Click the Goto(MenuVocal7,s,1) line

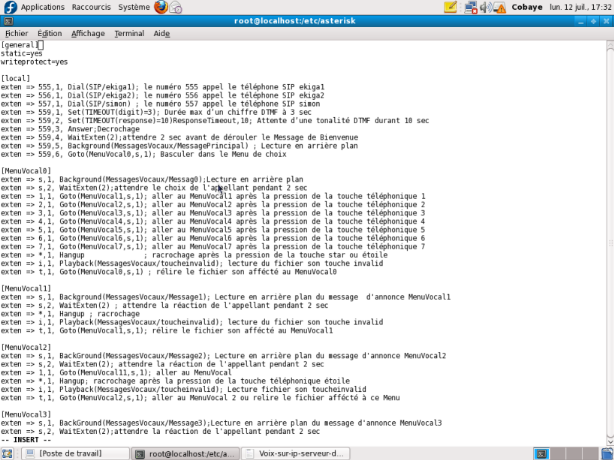213,247
